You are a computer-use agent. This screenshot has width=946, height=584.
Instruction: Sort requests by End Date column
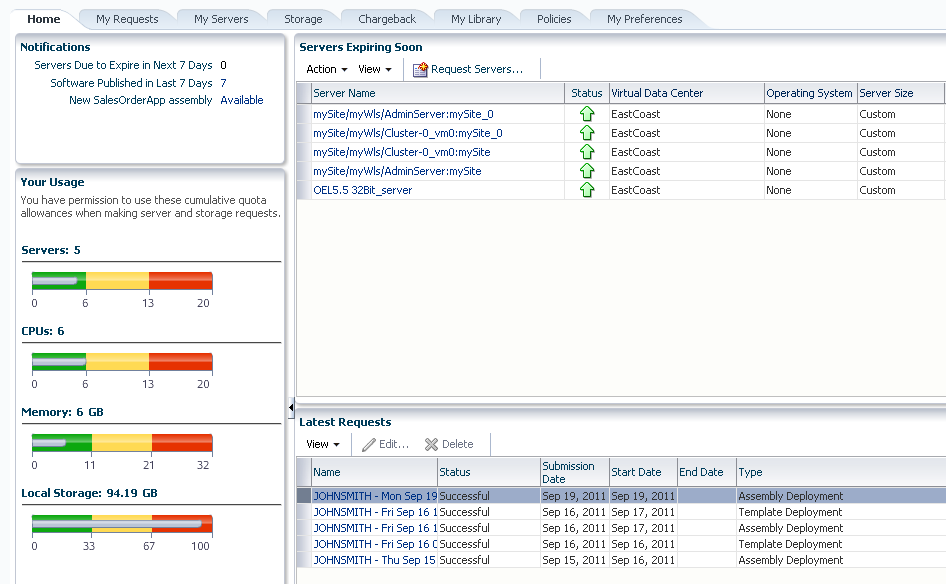tap(706, 472)
